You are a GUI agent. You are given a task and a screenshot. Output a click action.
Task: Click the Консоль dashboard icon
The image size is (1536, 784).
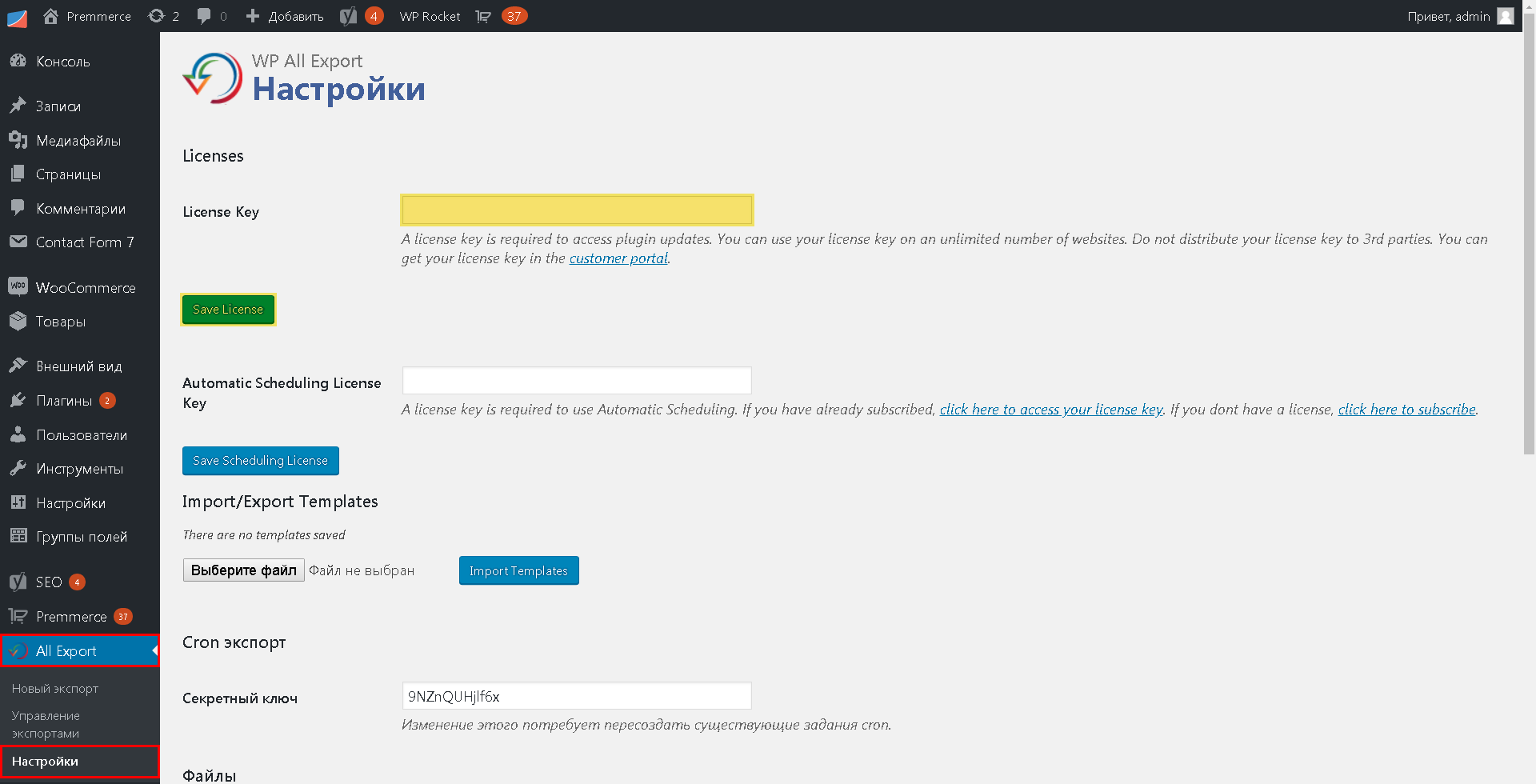[x=18, y=62]
